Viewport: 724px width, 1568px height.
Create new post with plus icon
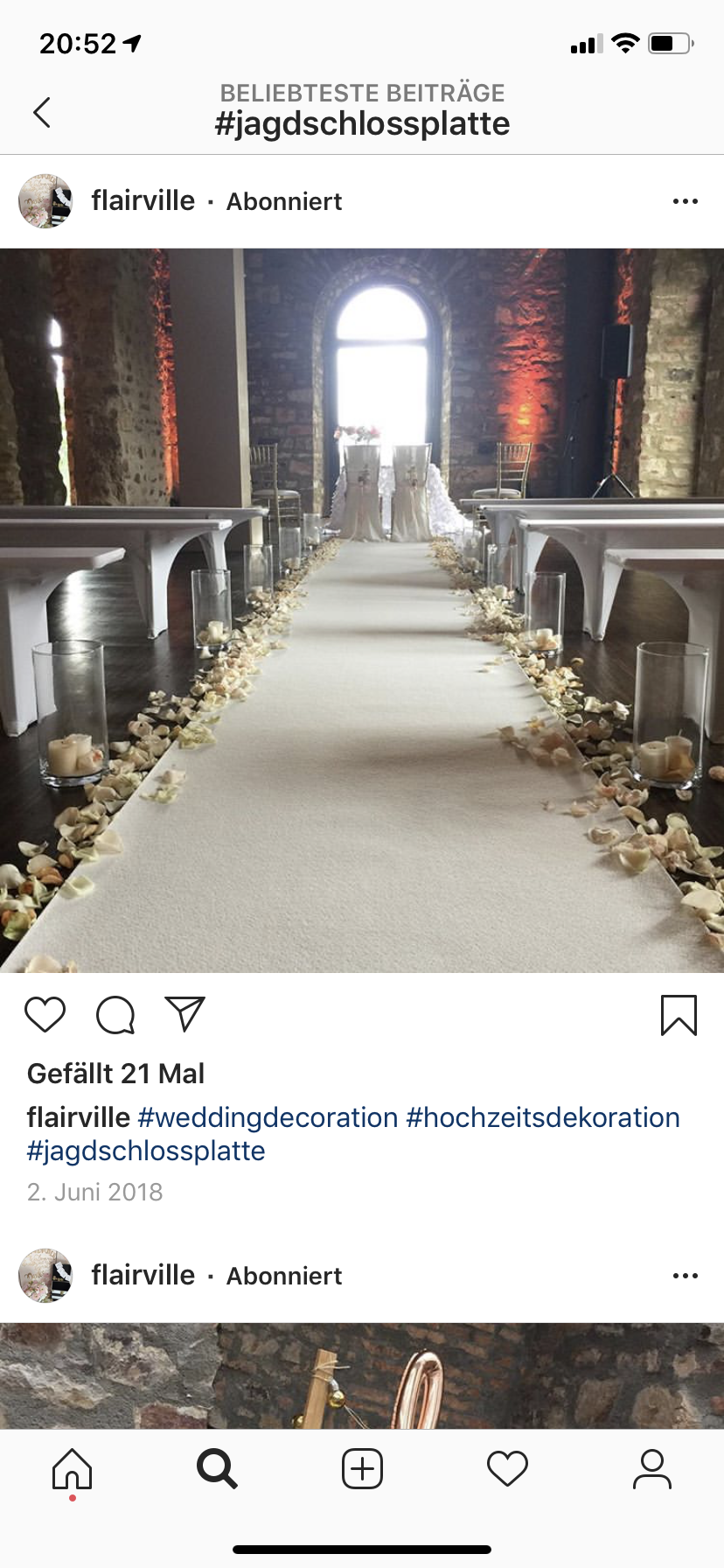362,1468
